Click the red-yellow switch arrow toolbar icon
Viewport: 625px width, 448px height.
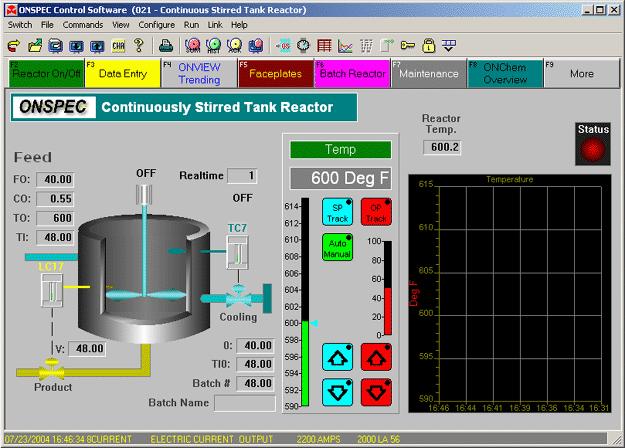(x=14, y=46)
